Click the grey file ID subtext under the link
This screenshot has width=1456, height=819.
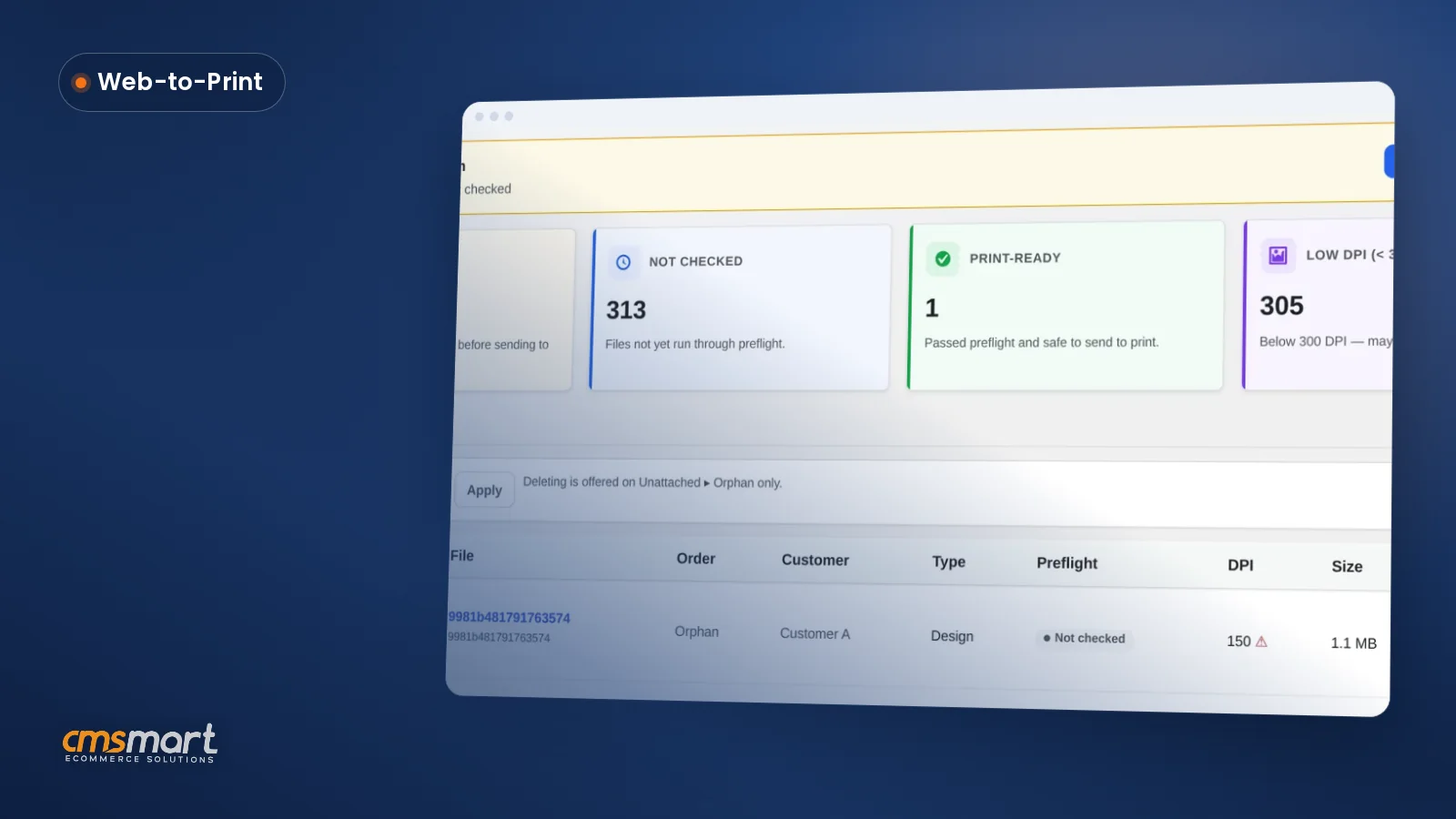499,637
